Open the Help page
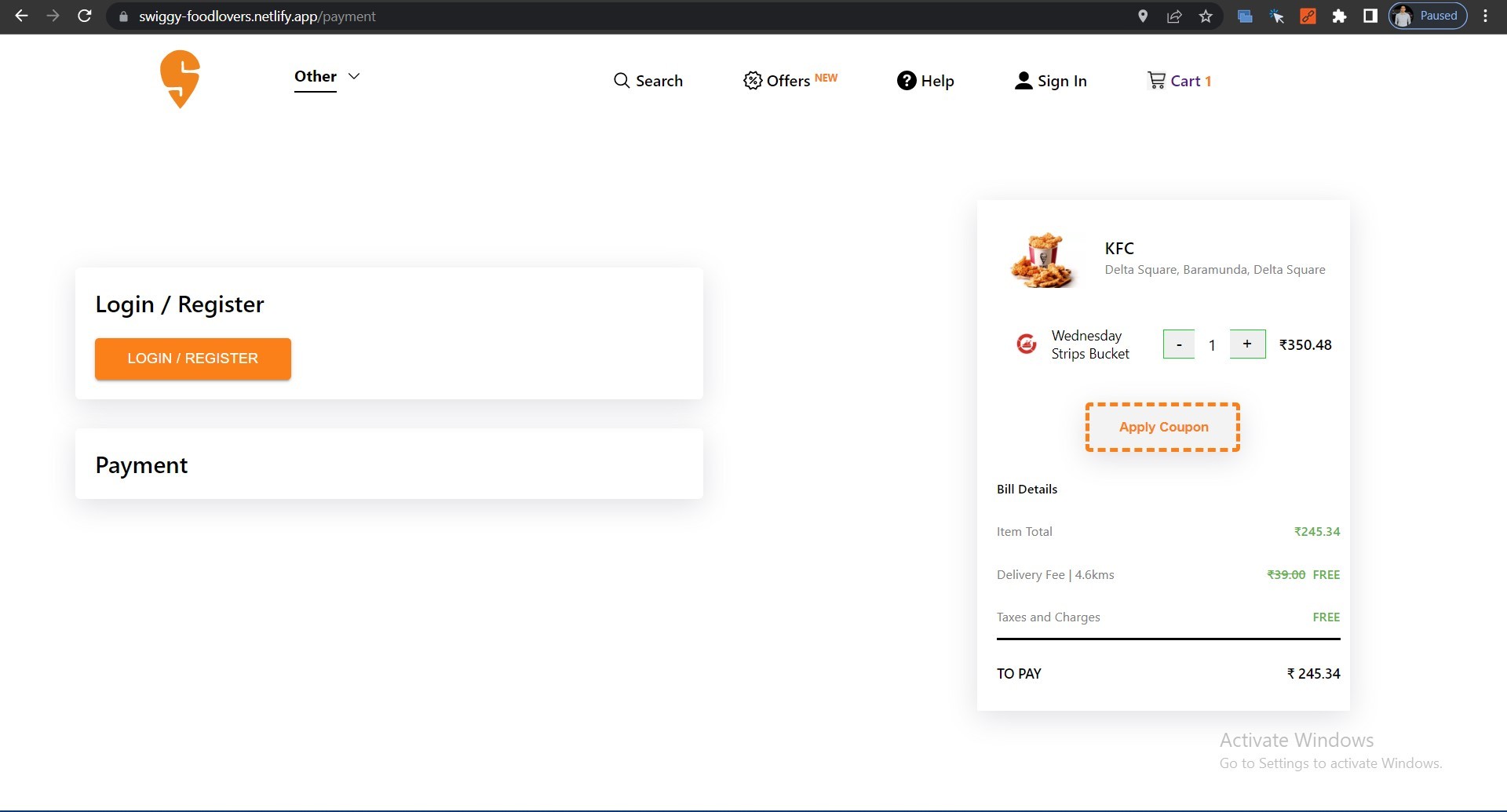The width and height of the screenshot is (1507, 812). [x=925, y=81]
